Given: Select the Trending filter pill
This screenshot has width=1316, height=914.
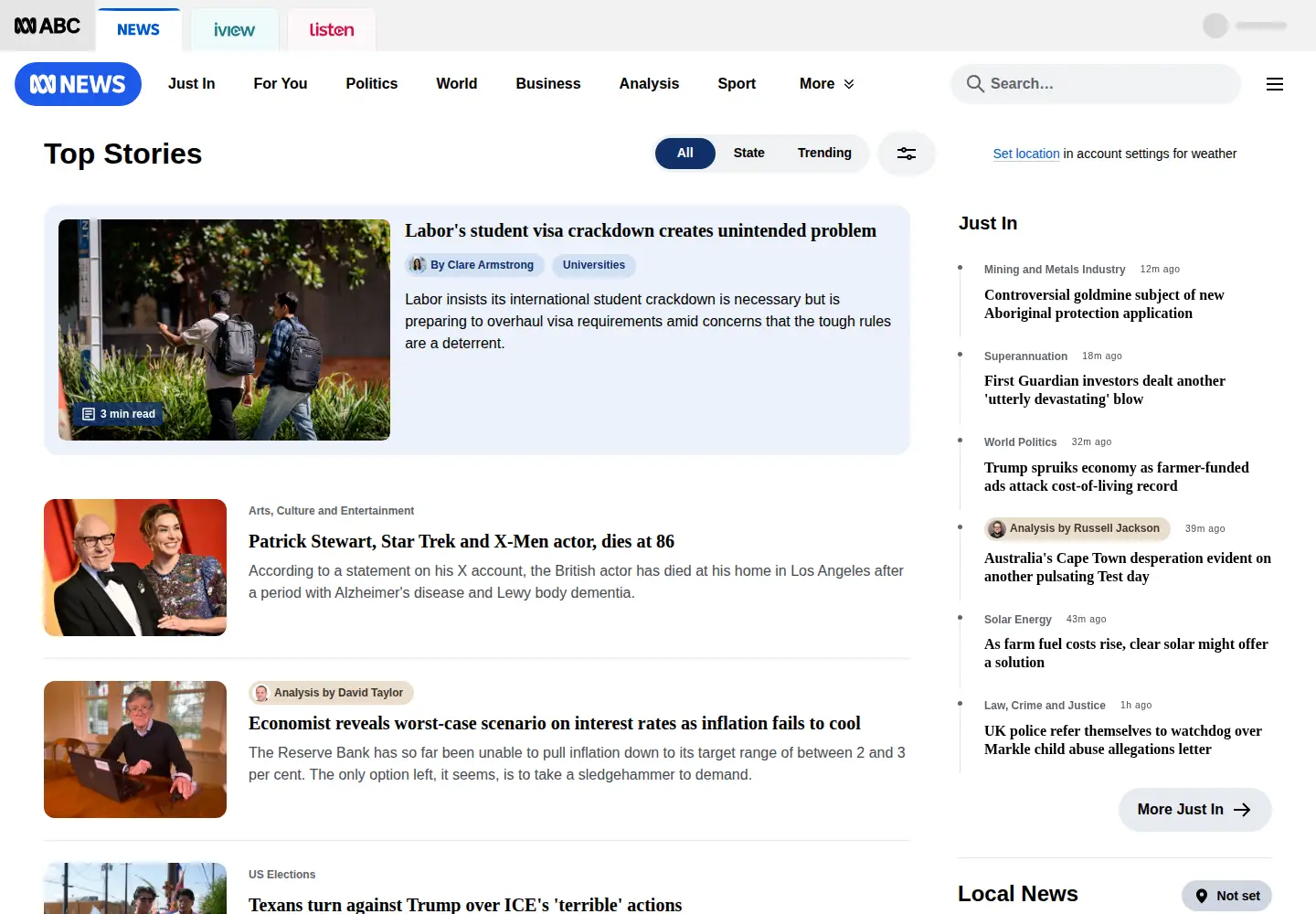Looking at the screenshot, I should tap(824, 154).
